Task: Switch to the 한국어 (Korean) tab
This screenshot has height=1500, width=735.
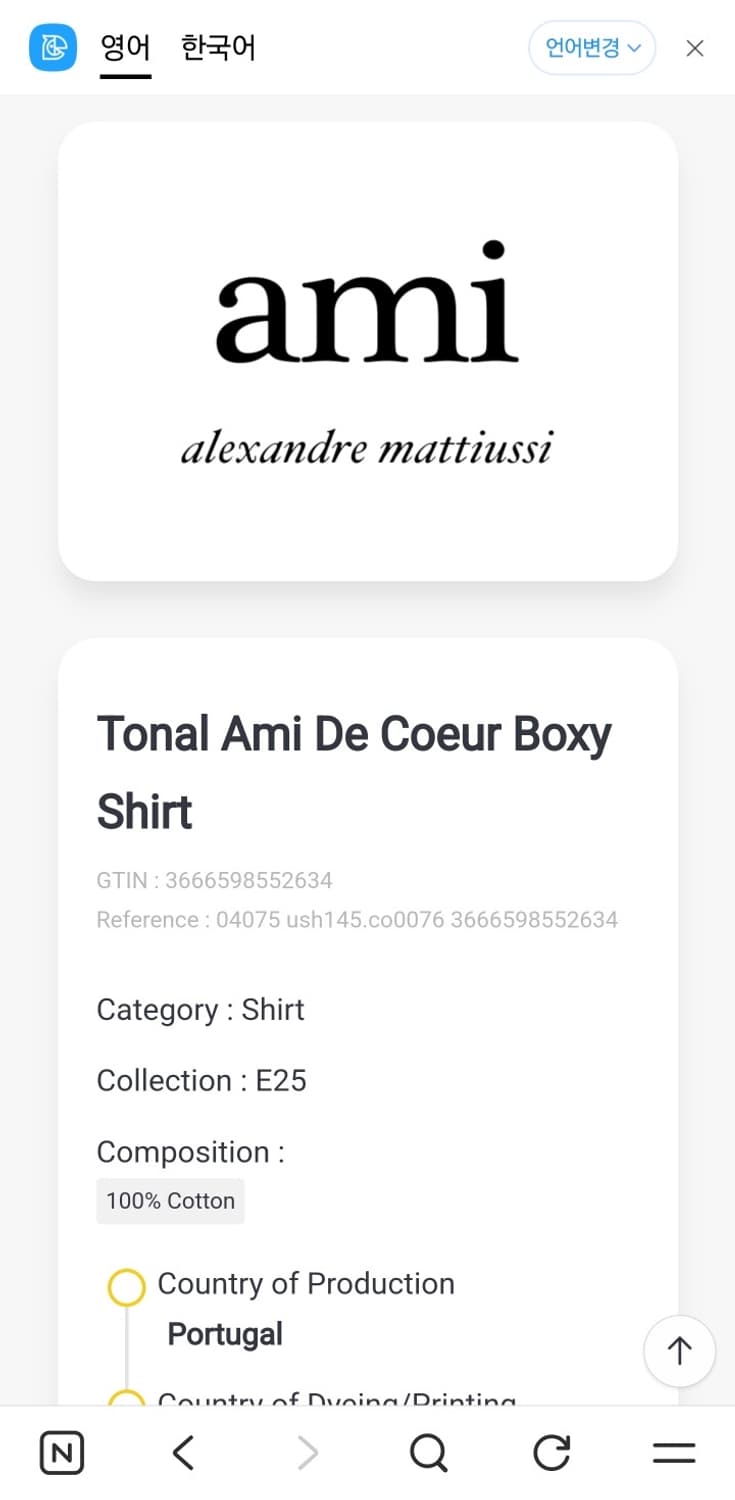Action: coord(218,47)
